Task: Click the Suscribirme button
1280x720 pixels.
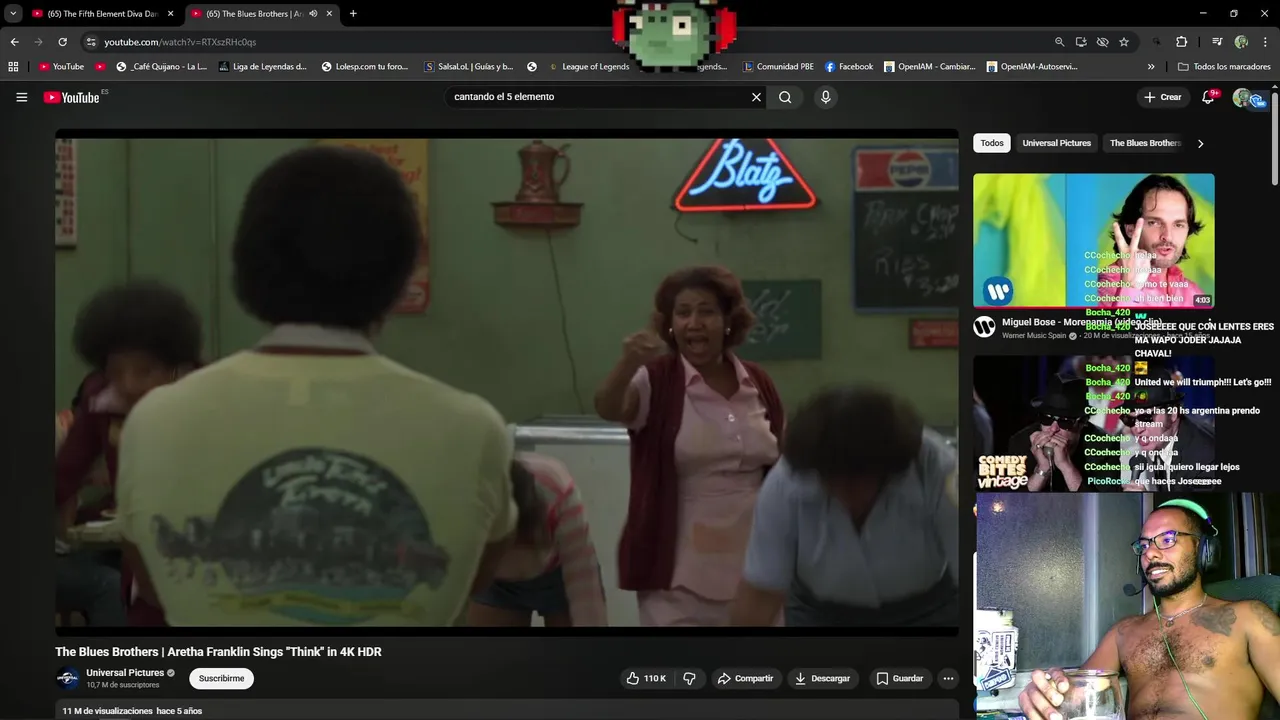Action: tap(221, 678)
